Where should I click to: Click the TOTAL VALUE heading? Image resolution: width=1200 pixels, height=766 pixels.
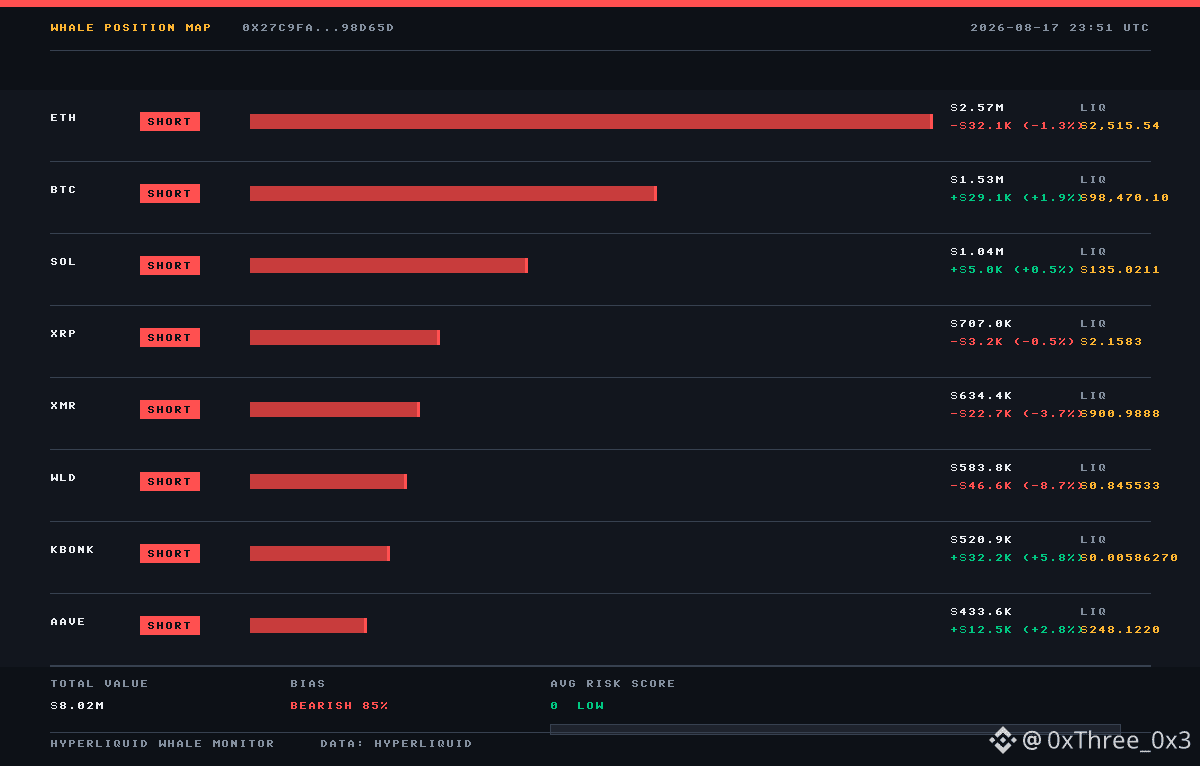coord(99,684)
